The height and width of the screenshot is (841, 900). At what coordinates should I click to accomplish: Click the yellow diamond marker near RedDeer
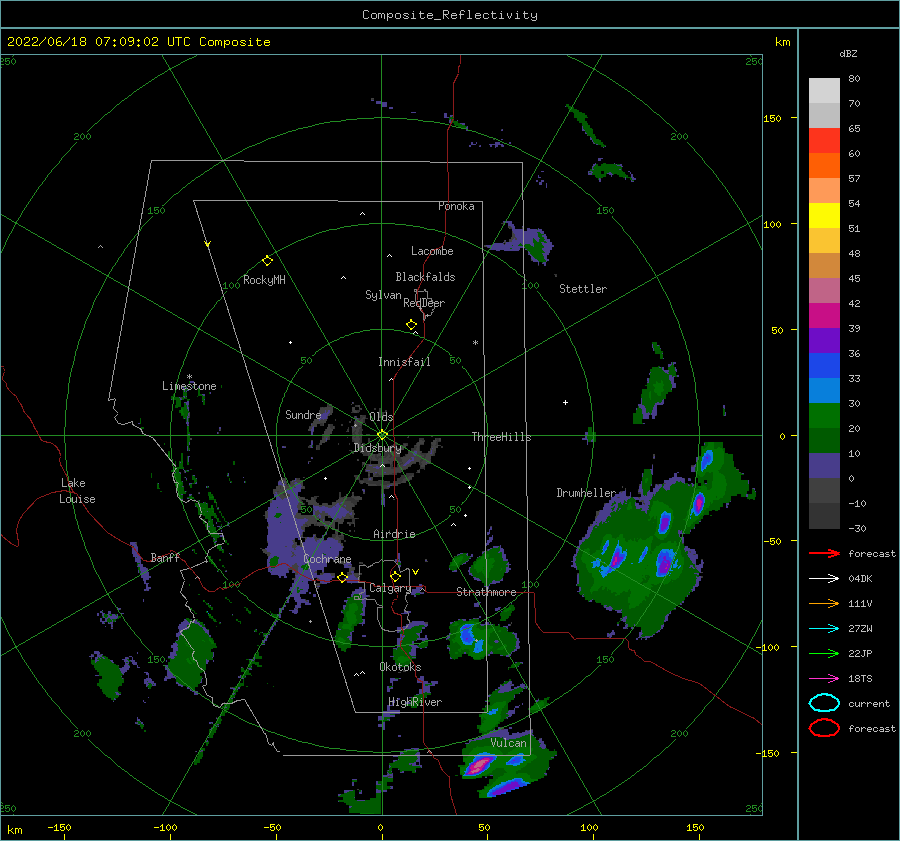(x=412, y=325)
